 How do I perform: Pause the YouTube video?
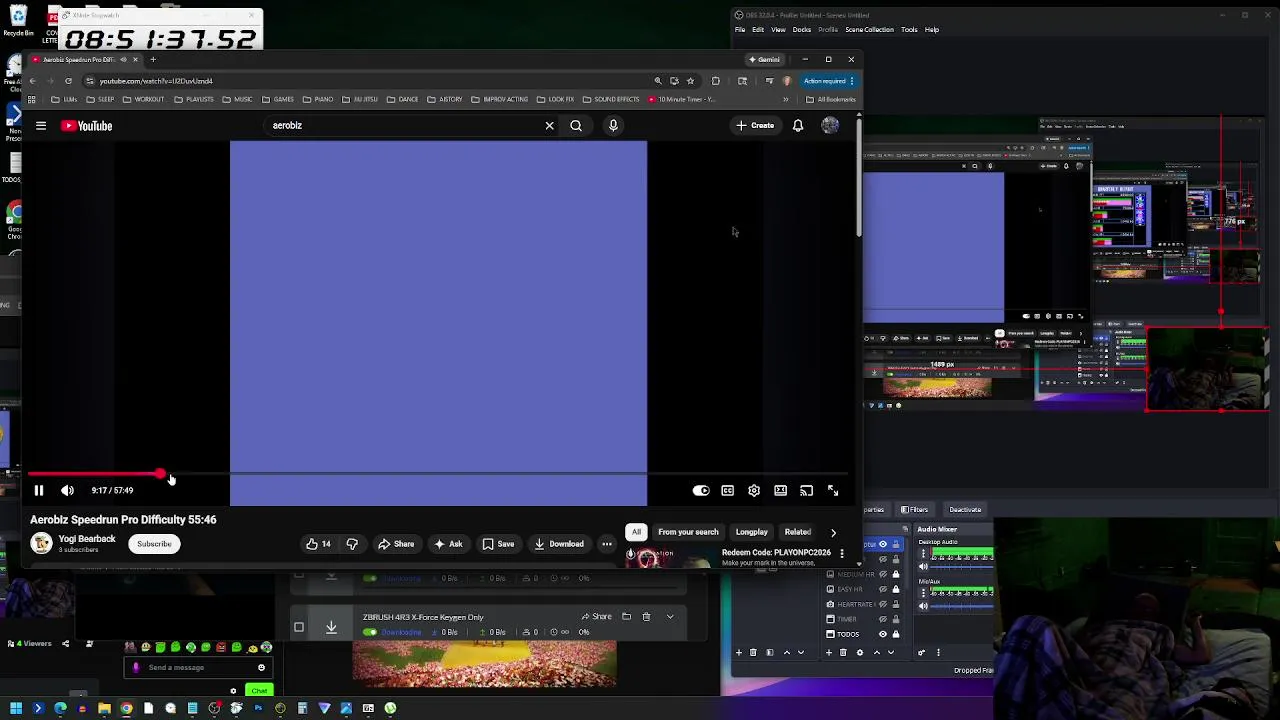coord(39,491)
